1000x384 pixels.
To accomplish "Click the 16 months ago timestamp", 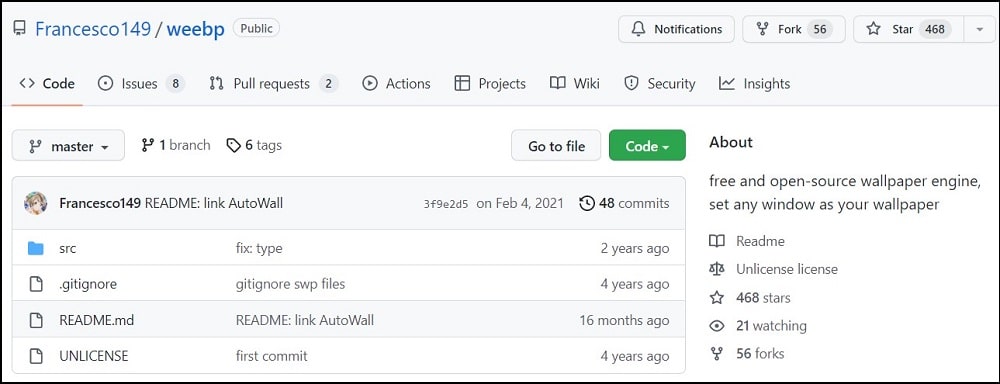I will pos(624,320).
